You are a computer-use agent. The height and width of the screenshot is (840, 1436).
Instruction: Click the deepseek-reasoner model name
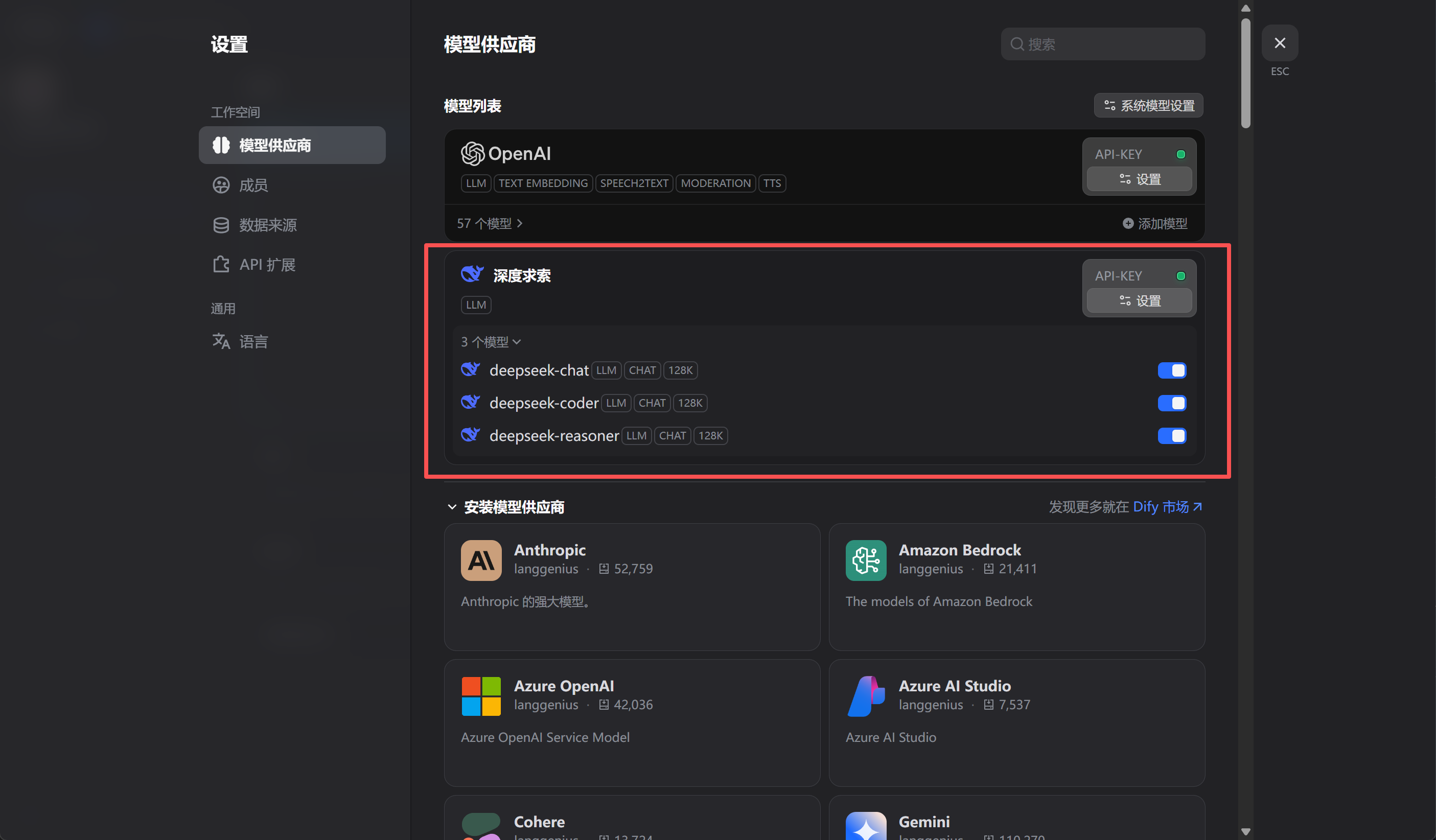[554, 435]
